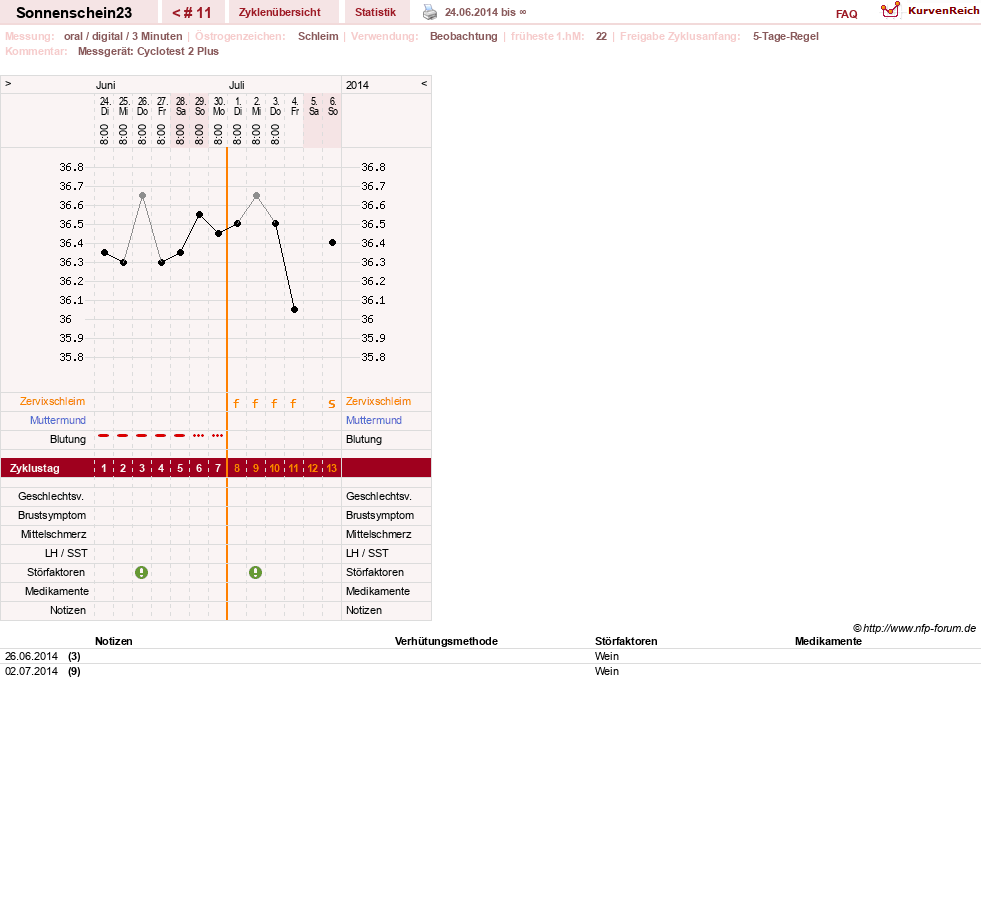
Task: Click the '>' arrow beside Juni
Action: coord(8,83)
